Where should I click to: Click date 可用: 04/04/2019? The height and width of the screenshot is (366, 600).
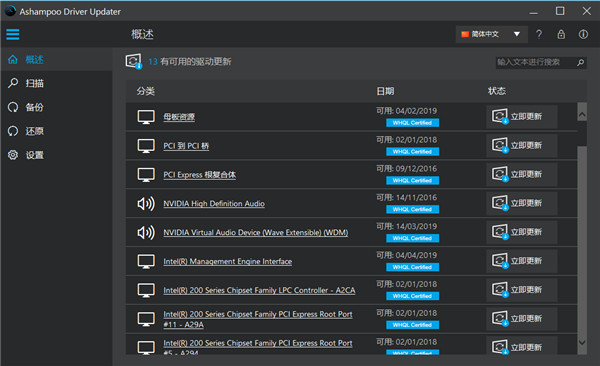406,255
